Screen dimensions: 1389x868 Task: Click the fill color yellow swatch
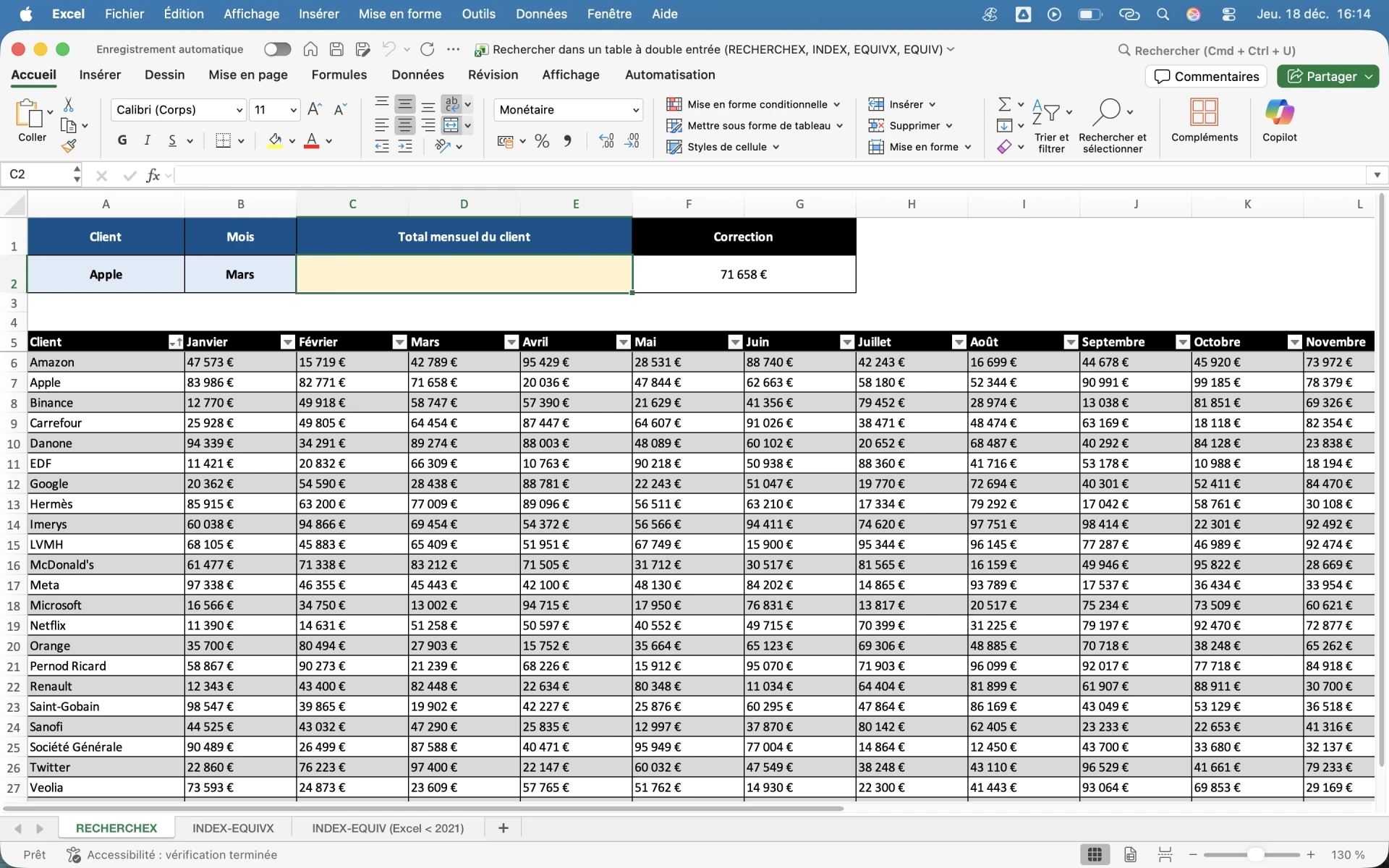[x=275, y=140]
